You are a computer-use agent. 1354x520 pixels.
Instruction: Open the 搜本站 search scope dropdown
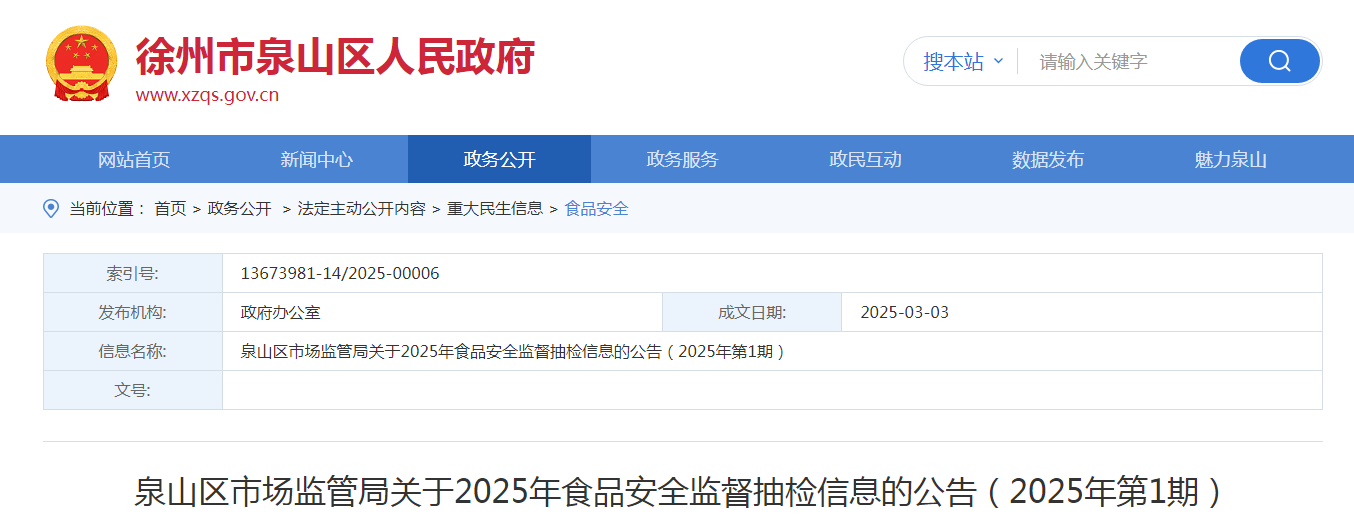[x=963, y=61]
